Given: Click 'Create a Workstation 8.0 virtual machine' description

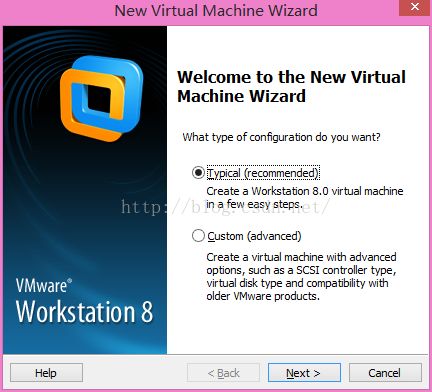Looking at the screenshot, I should point(305,197).
